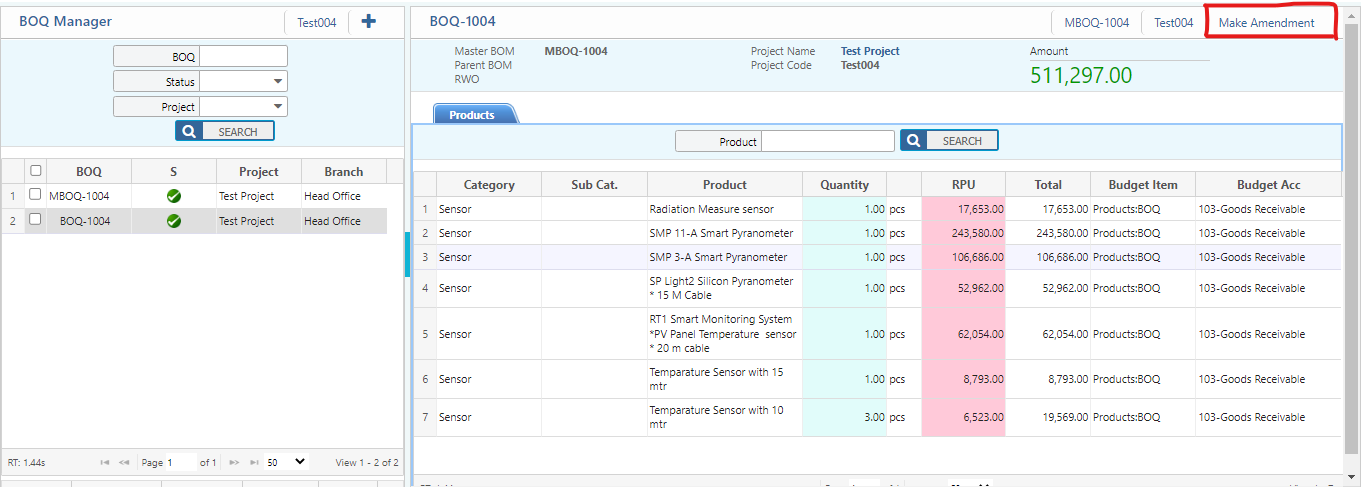Click the Product search input field
The width and height of the screenshot is (1361, 487).
pyautogui.click(x=828, y=141)
